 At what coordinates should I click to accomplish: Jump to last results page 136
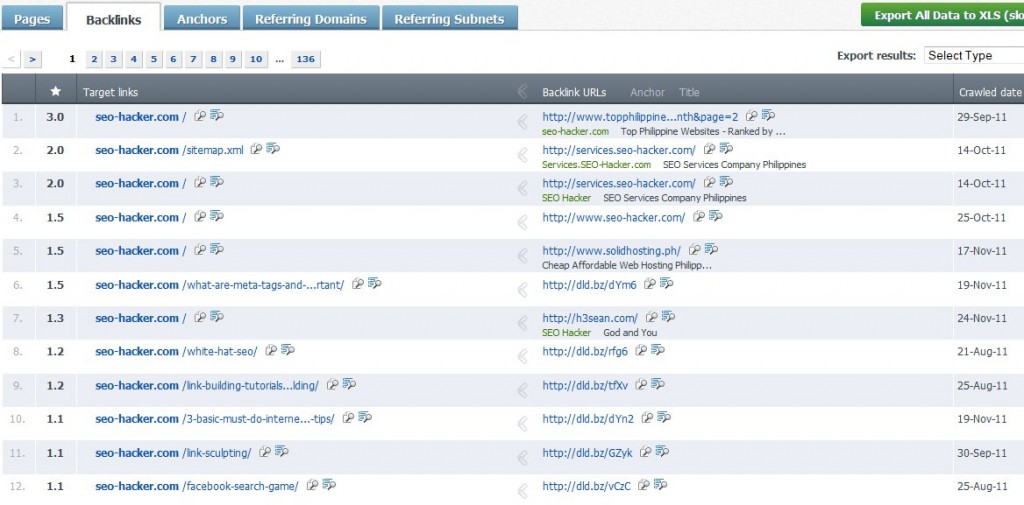306,59
